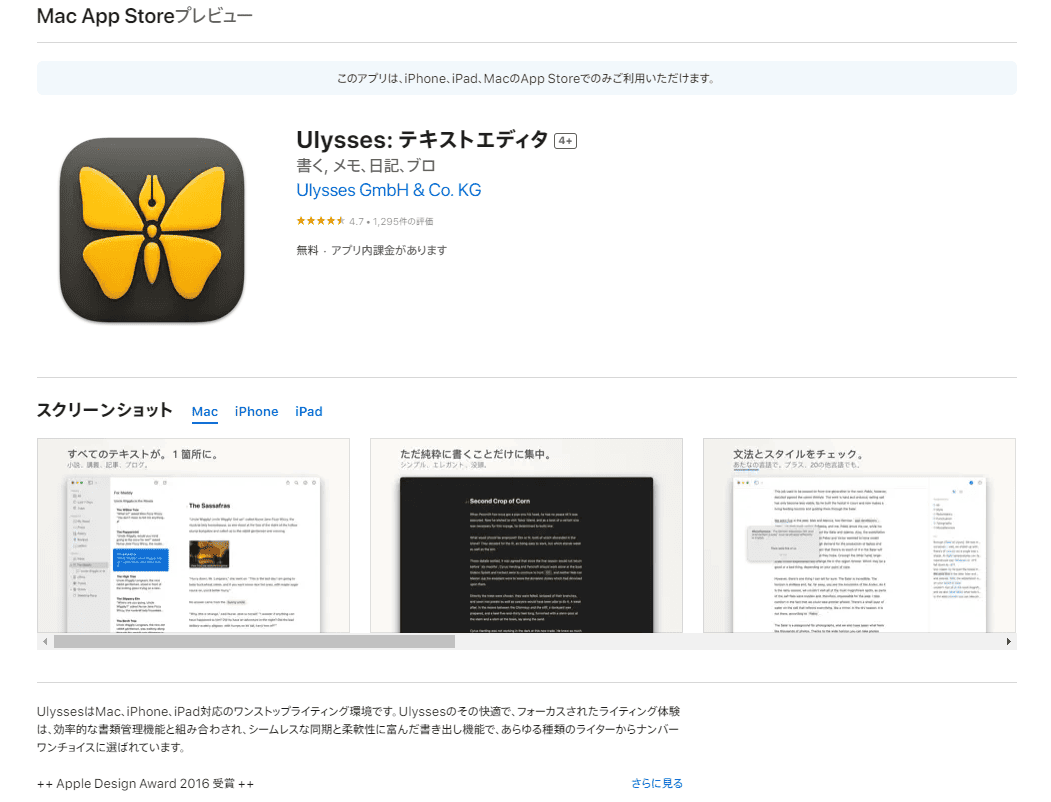Click the Ulysses butterfly app icon
Screen dimensions: 1051x802
pos(151,230)
